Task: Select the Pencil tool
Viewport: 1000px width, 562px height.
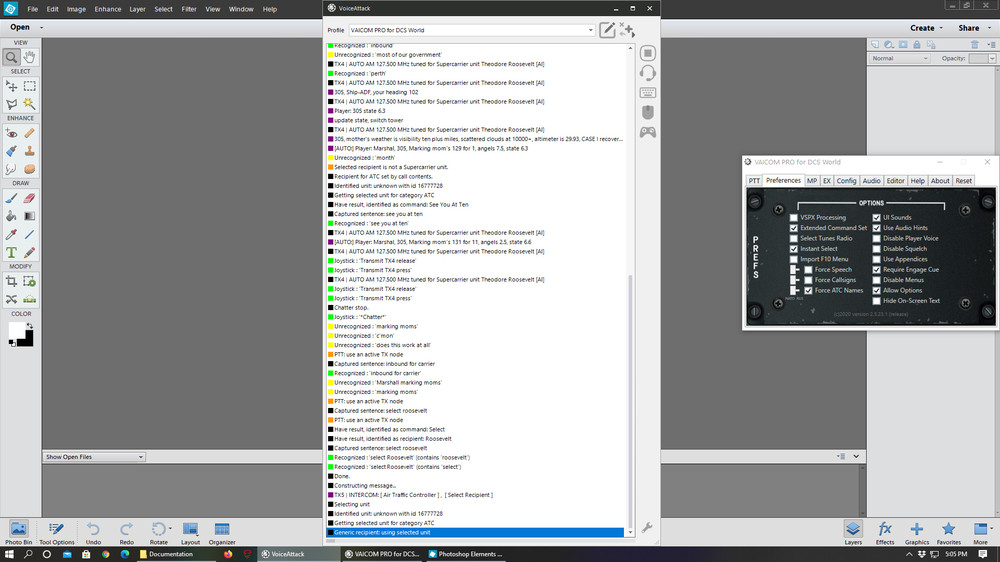Action: point(29,253)
